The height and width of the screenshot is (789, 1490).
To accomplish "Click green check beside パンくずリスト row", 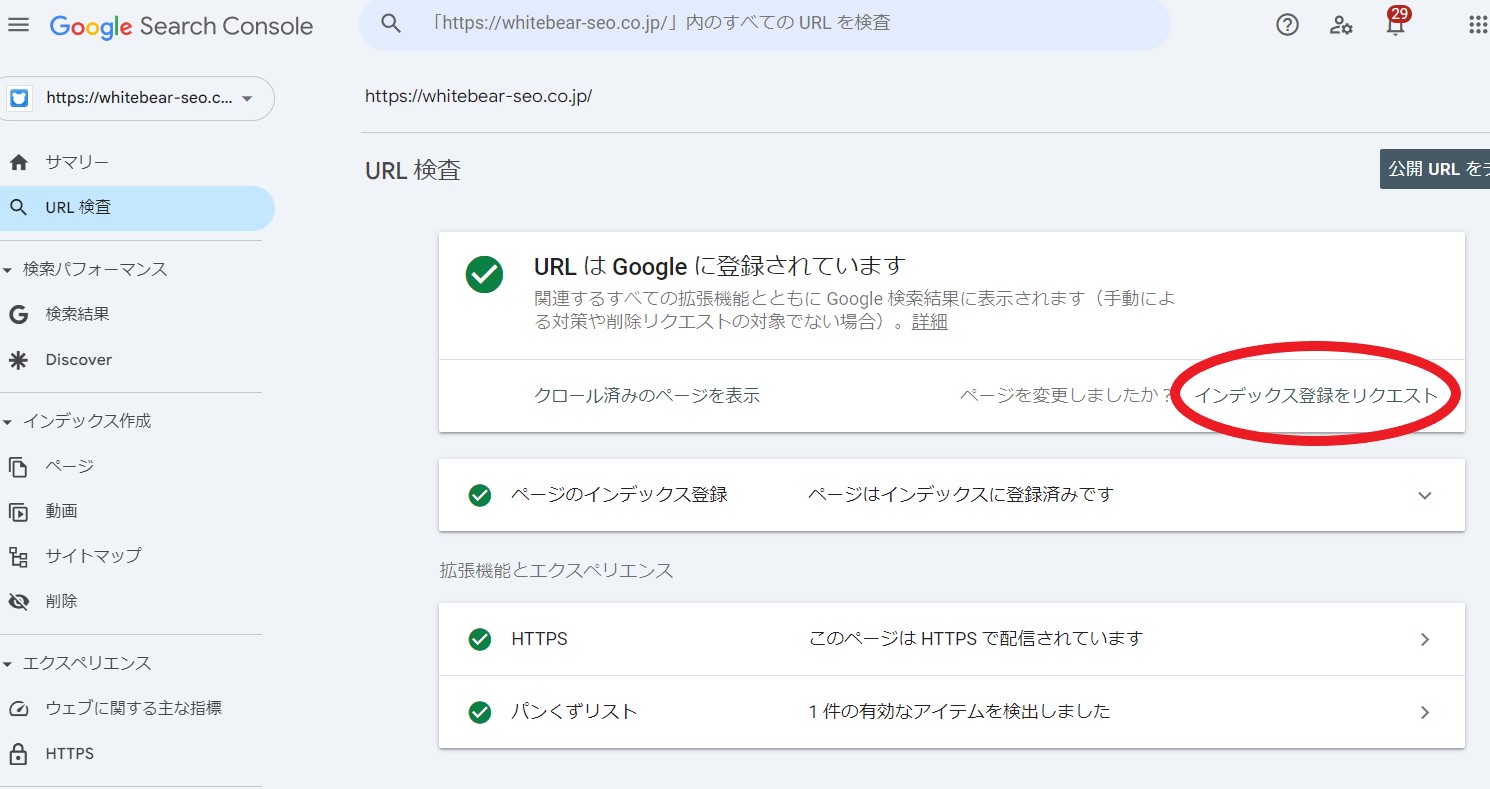I will [480, 712].
